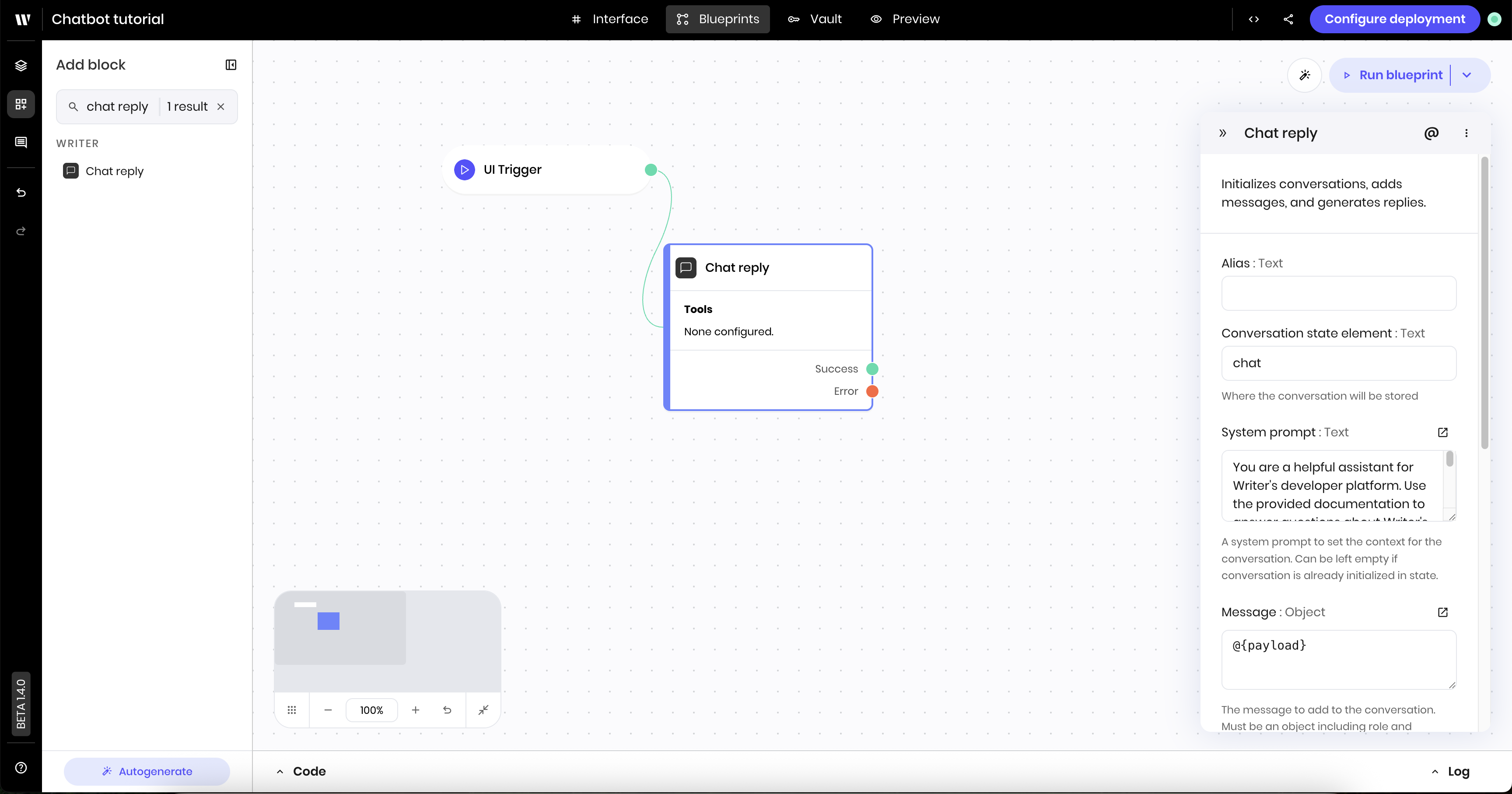Expand System prompt in popup editor
Screen dimensions: 1512x794
tap(1443, 432)
